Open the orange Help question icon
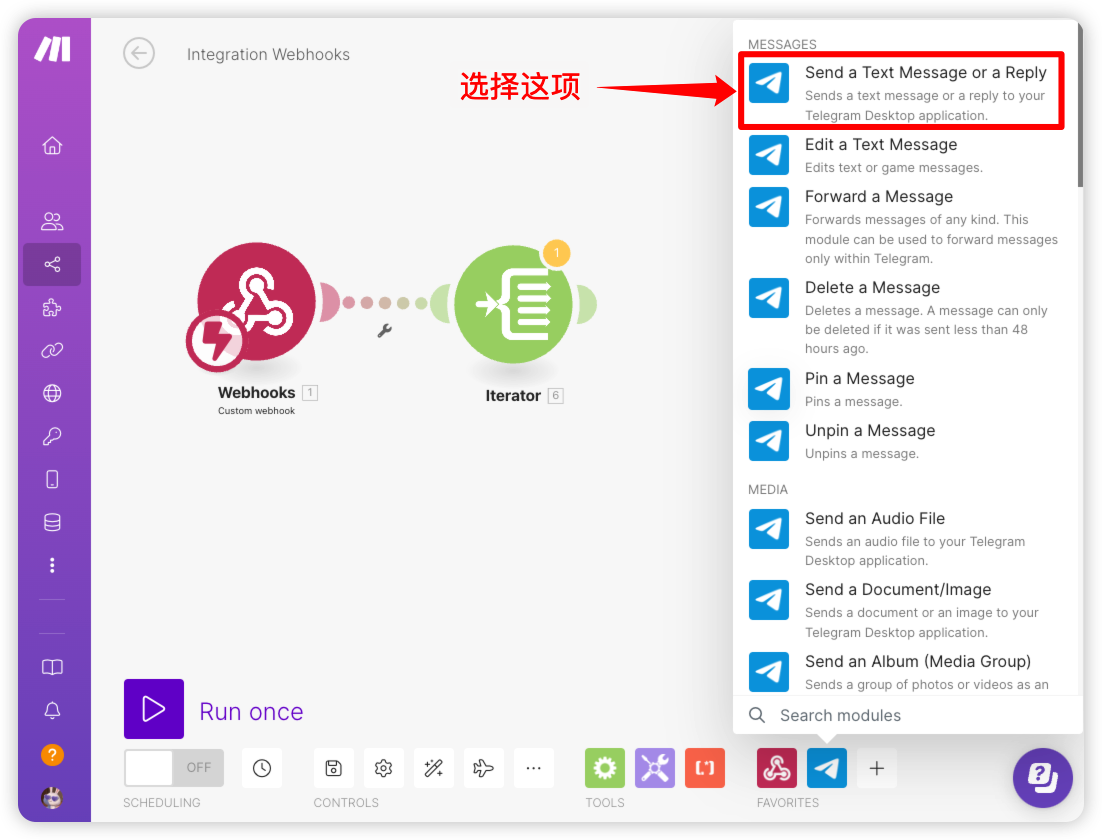Viewport: 1102px width, 840px height. 52,755
